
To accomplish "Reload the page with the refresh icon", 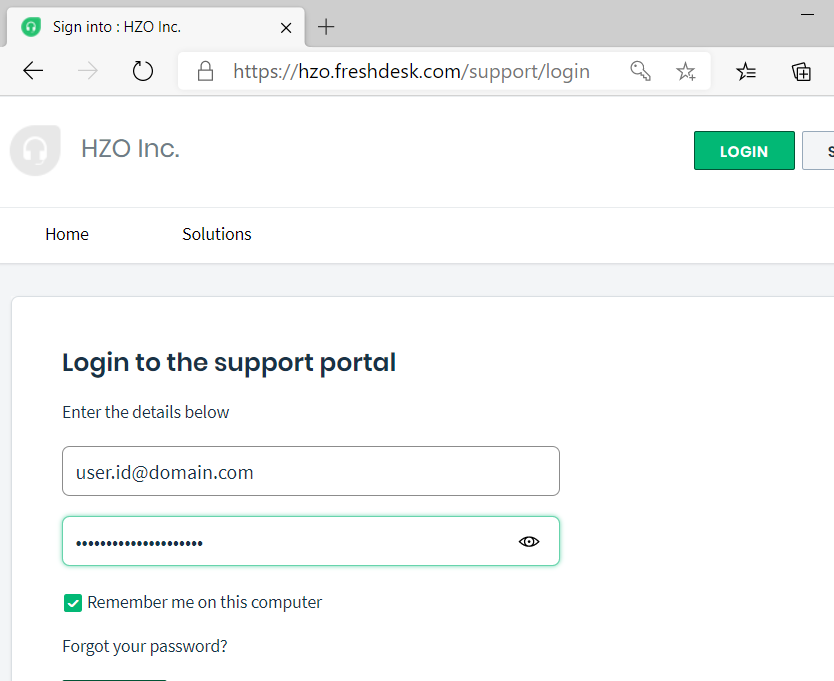I will pos(143,71).
